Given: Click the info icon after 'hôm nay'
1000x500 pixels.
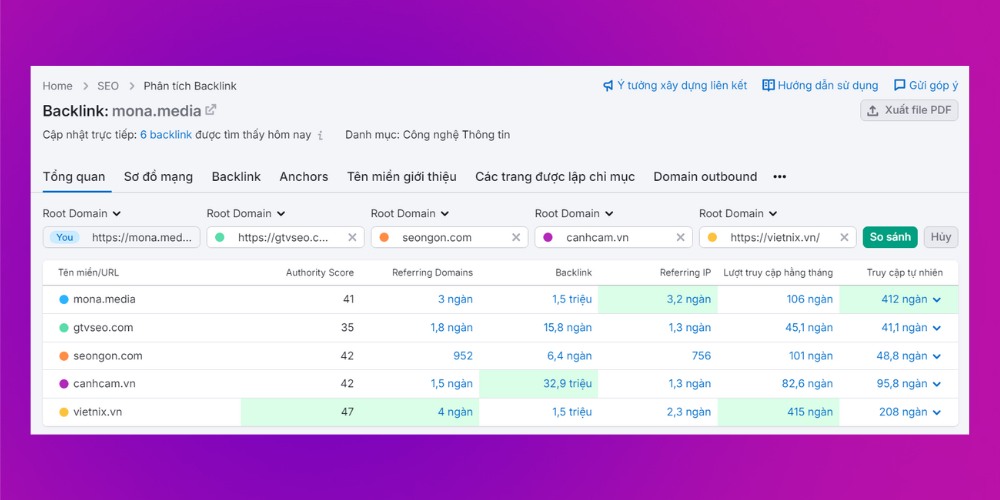Looking at the screenshot, I should (x=320, y=135).
